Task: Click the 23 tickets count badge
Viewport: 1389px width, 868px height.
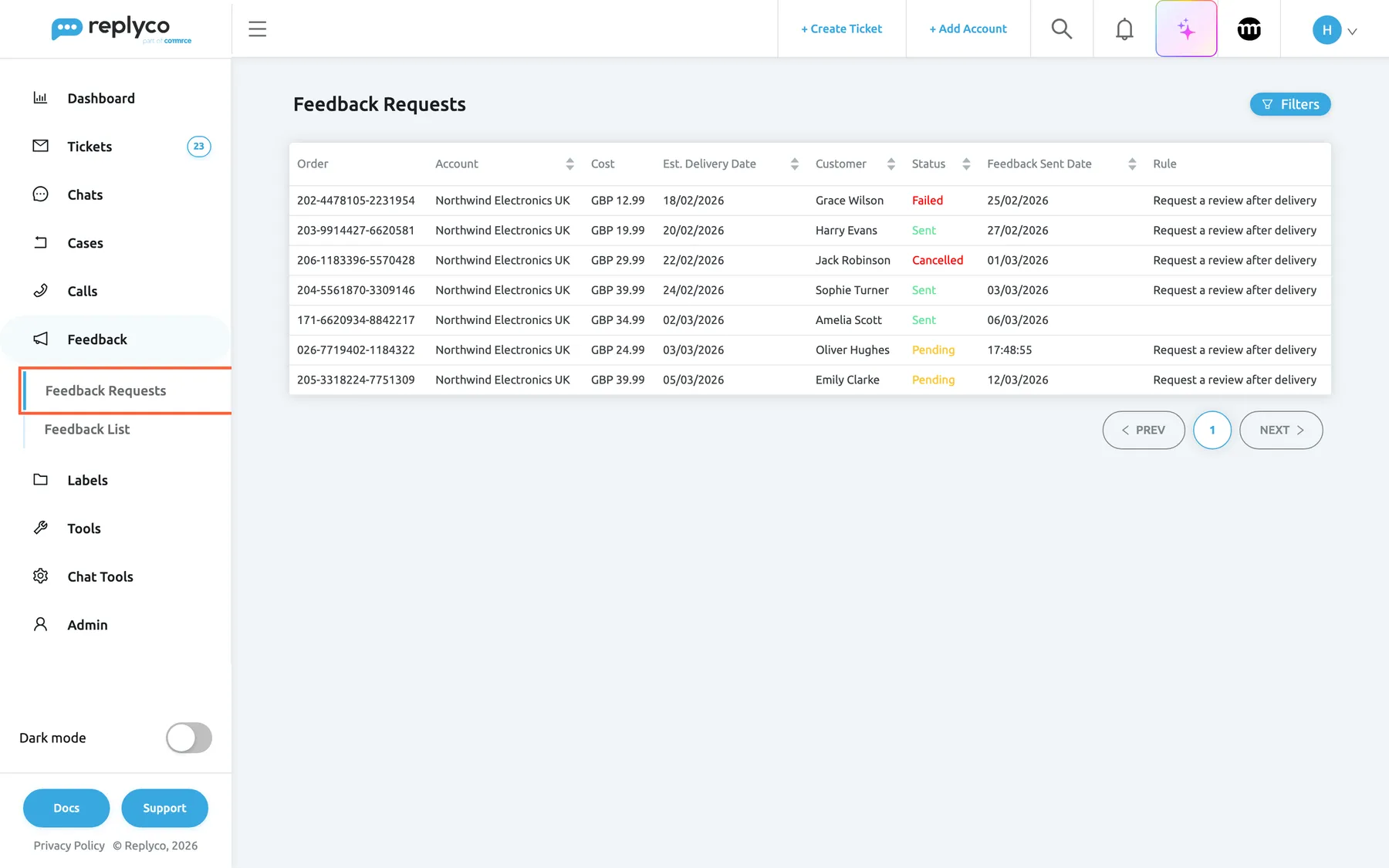Action: pyautogui.click(x=199, y=146)
